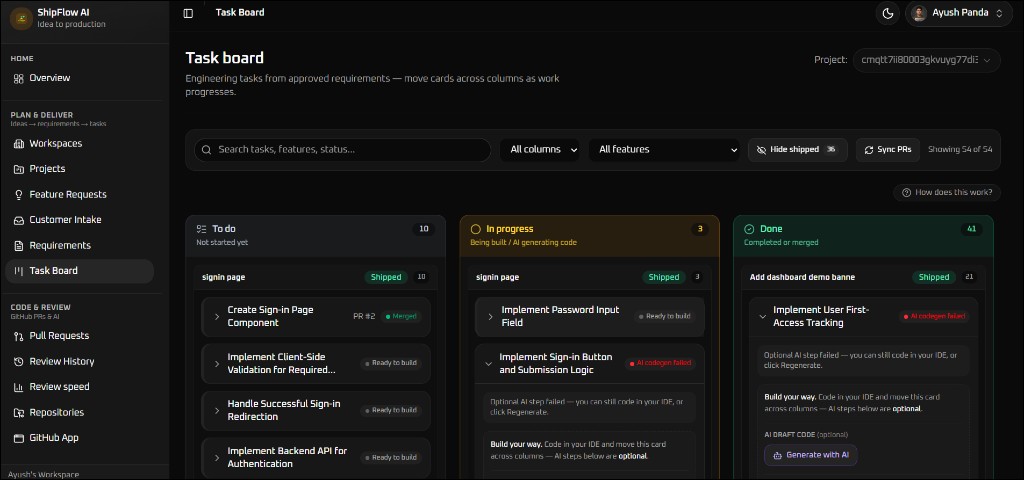Click How does this work? help link

tap(947, 193)
